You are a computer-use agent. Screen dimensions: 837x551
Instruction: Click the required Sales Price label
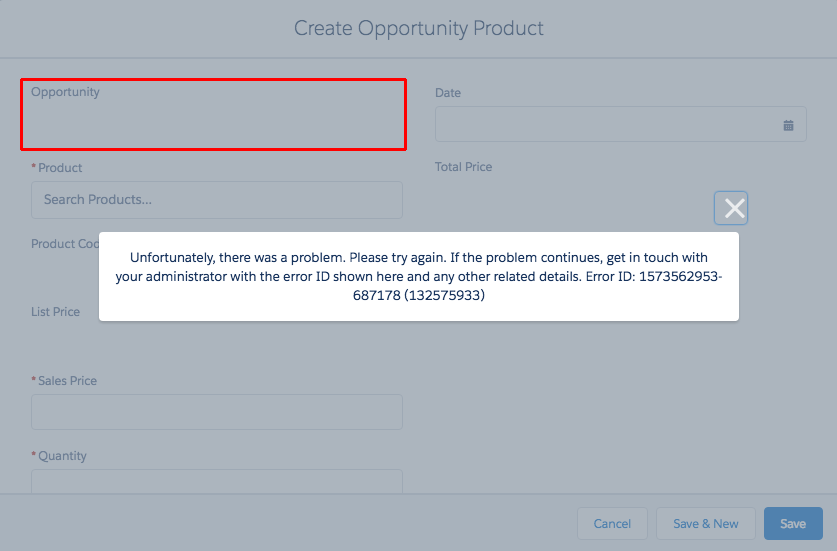(x=67, y=381)
